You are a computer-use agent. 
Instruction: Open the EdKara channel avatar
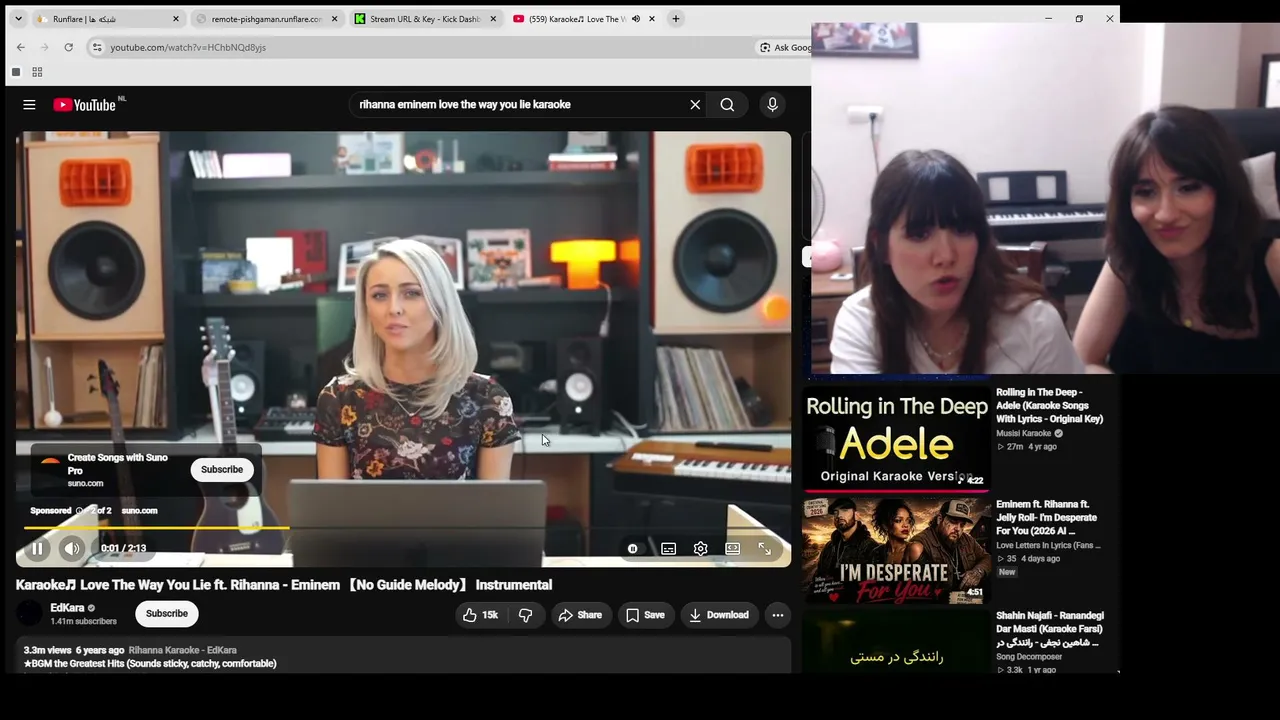pyautogui.click(x=30, y=614)
